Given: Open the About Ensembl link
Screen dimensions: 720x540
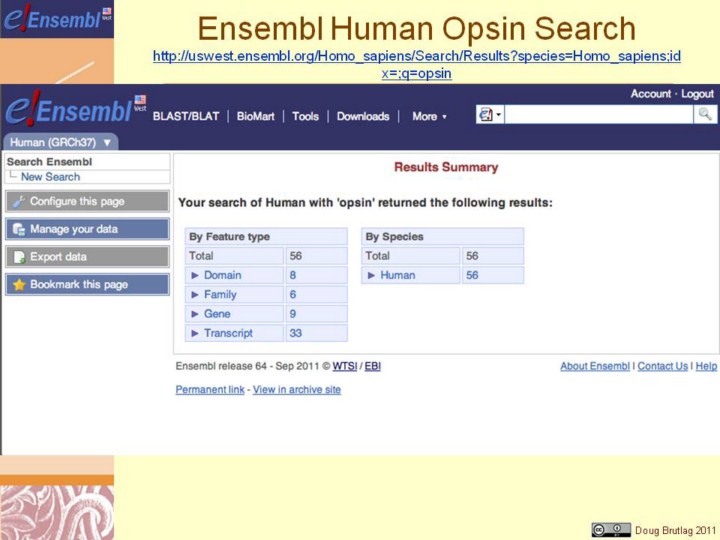Looking at the screenshot, I should click(595, 366).
